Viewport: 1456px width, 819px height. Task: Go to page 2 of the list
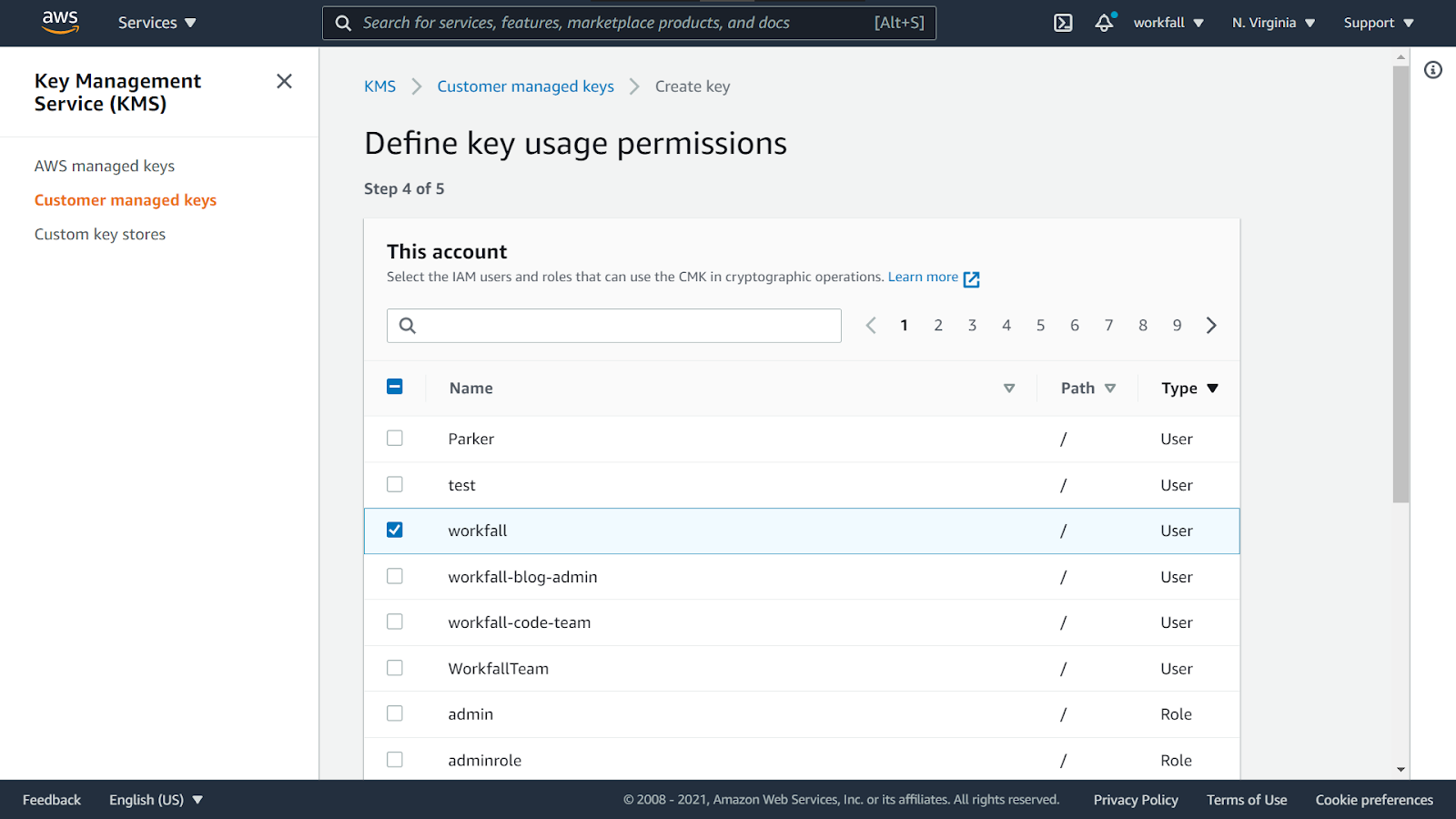point(938,326)
